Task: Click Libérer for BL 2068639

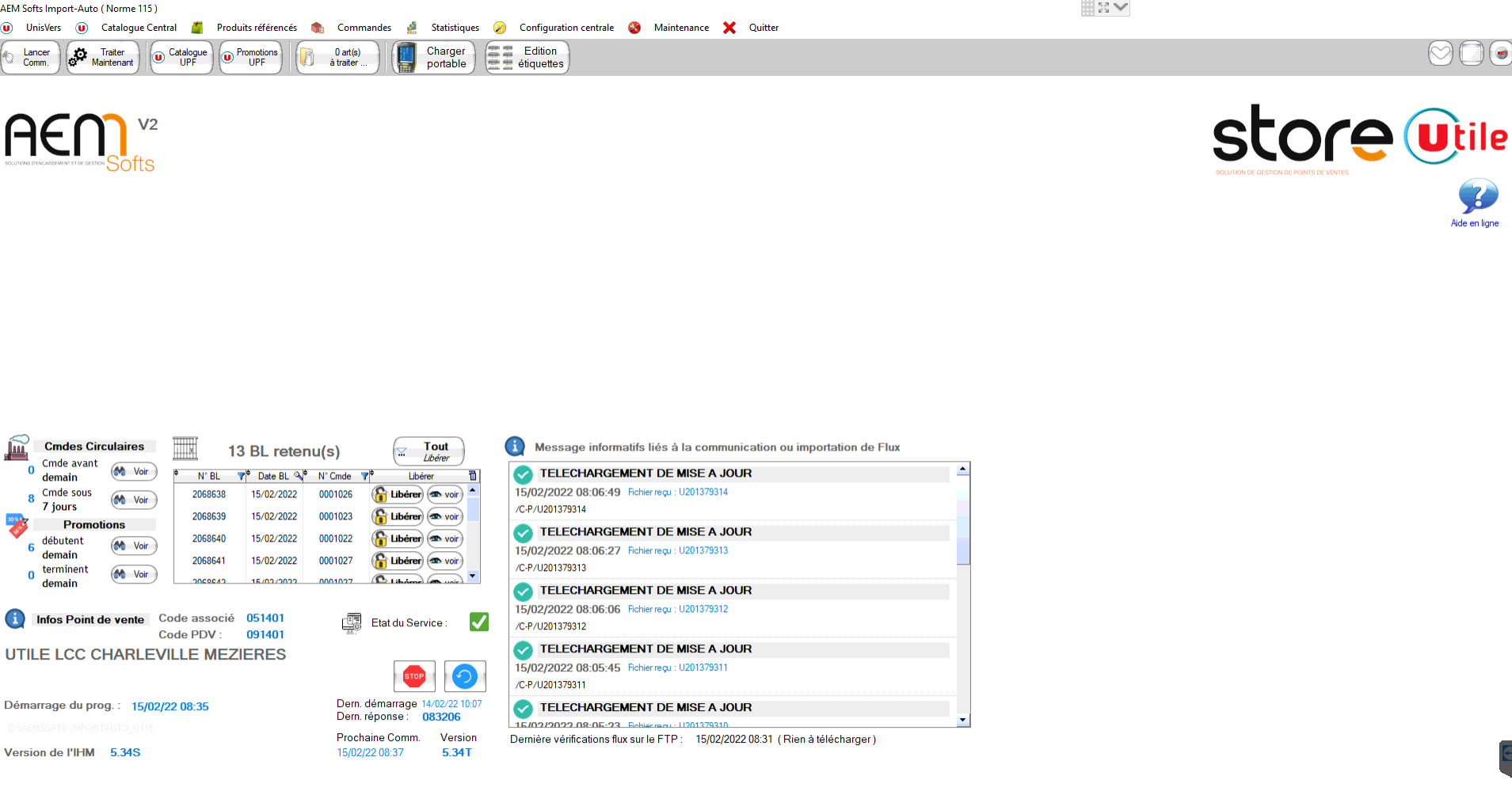Action: [398, 516]
